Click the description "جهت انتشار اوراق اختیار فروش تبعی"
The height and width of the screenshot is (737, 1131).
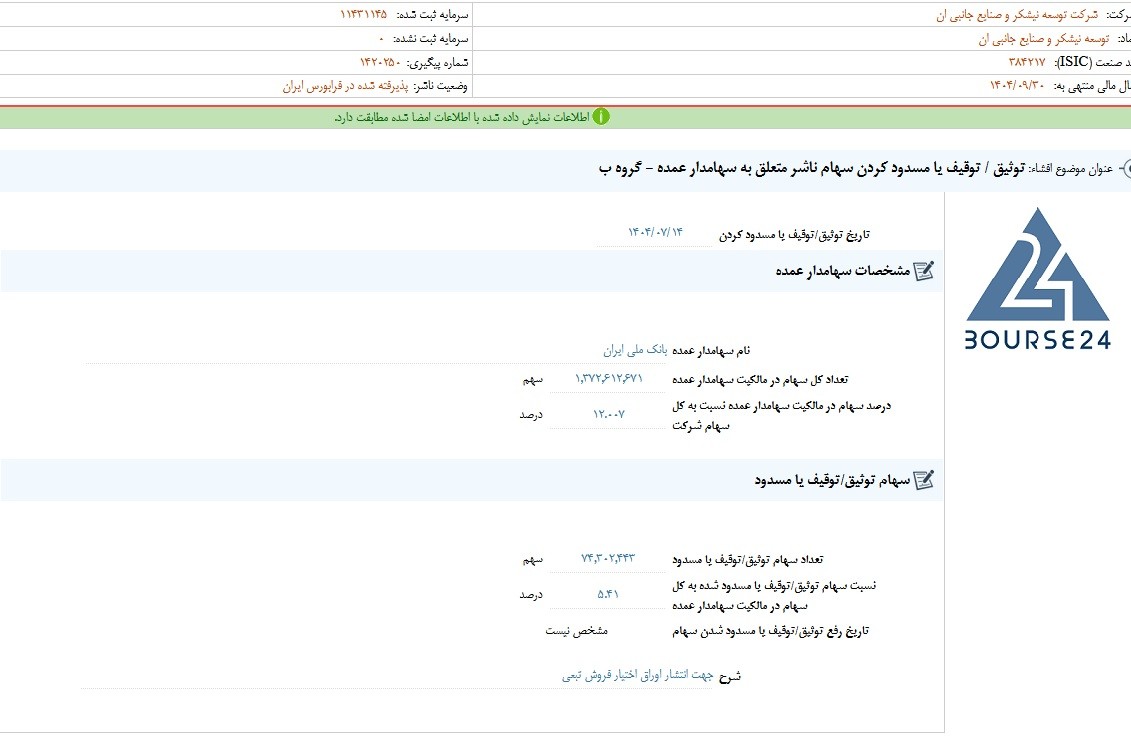point(638,676)
